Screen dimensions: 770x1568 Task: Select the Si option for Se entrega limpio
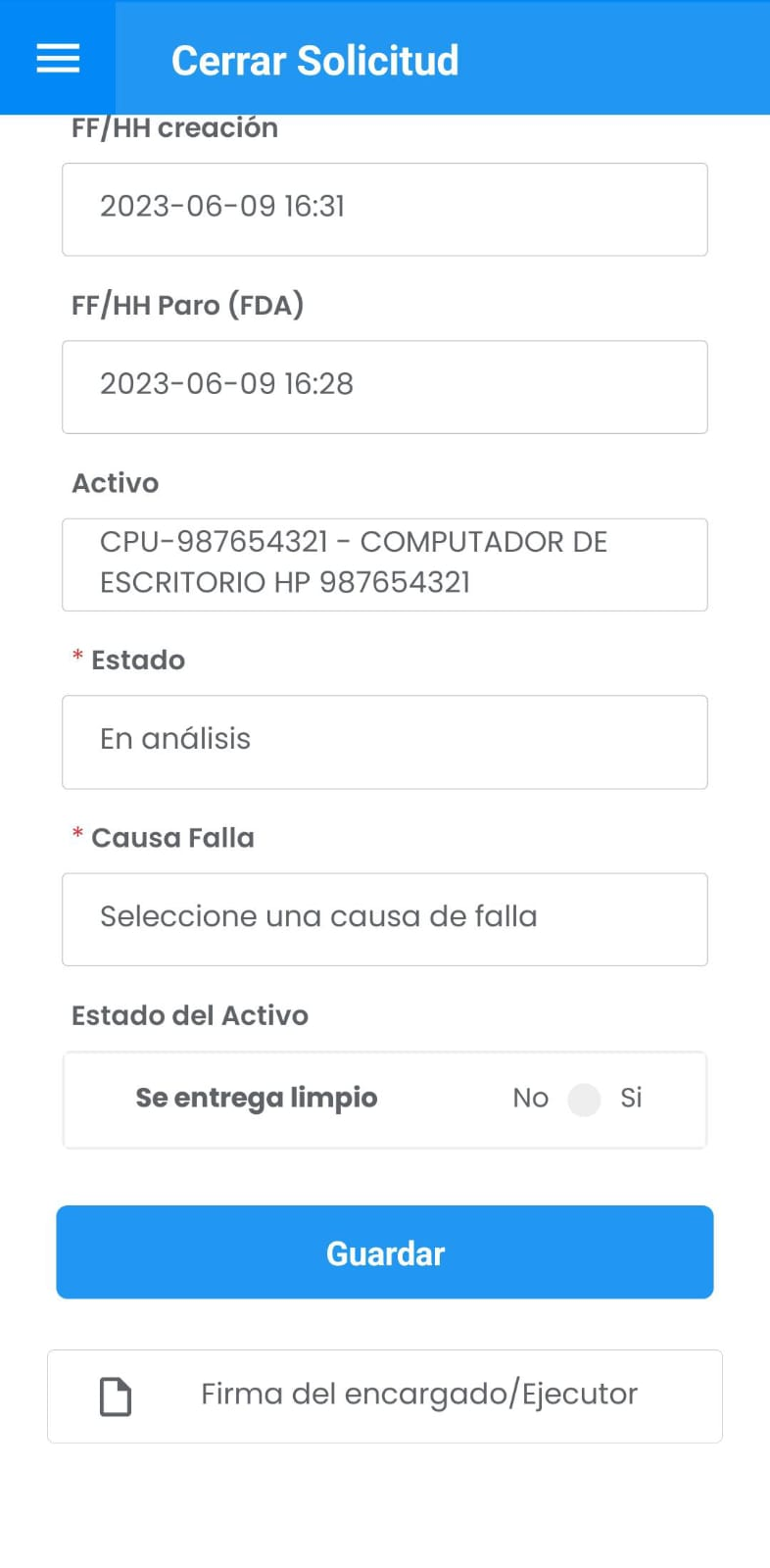pyautogui.click(x=631, y=1098)
